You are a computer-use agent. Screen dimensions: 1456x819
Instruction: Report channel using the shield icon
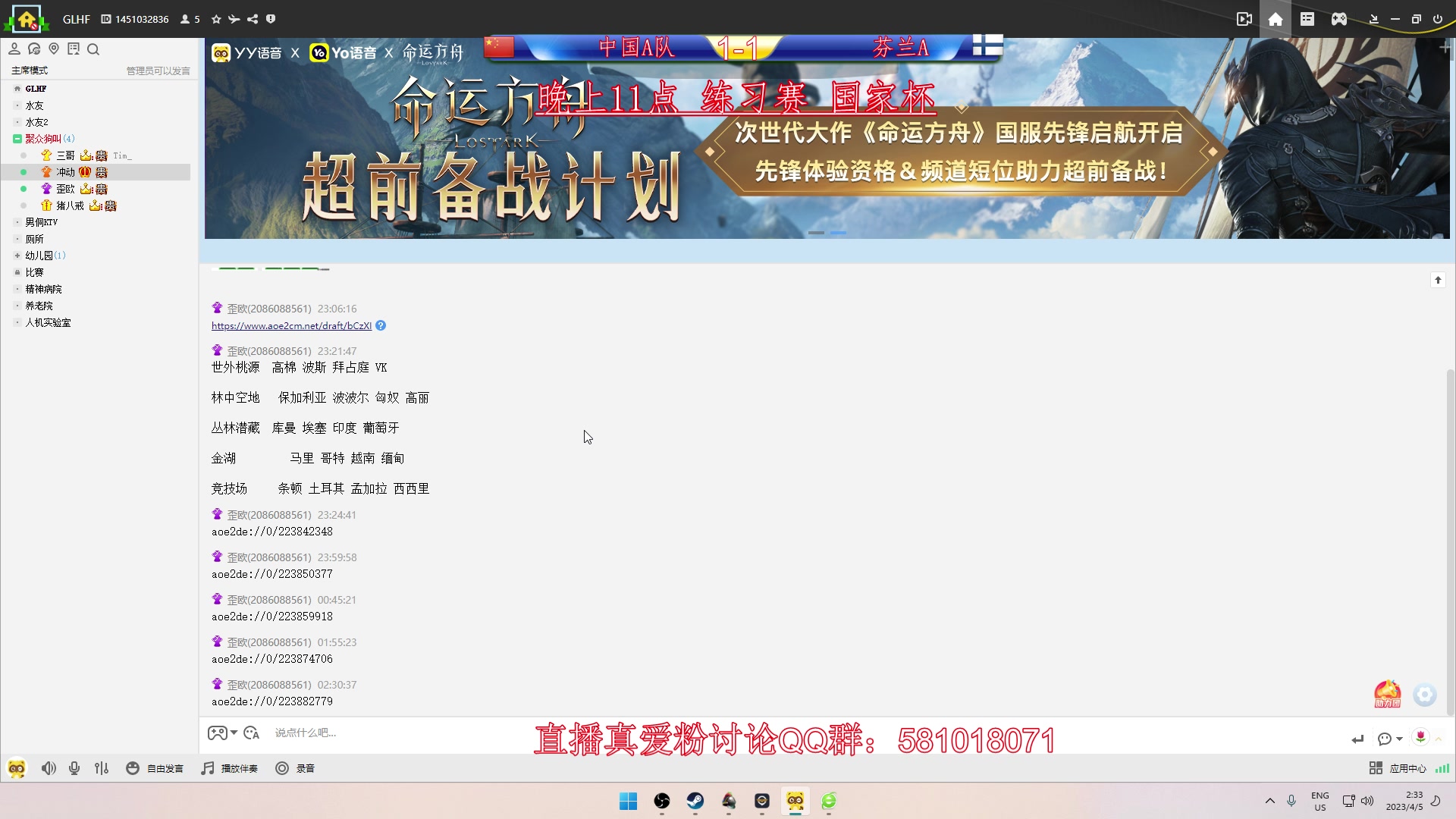271,19
